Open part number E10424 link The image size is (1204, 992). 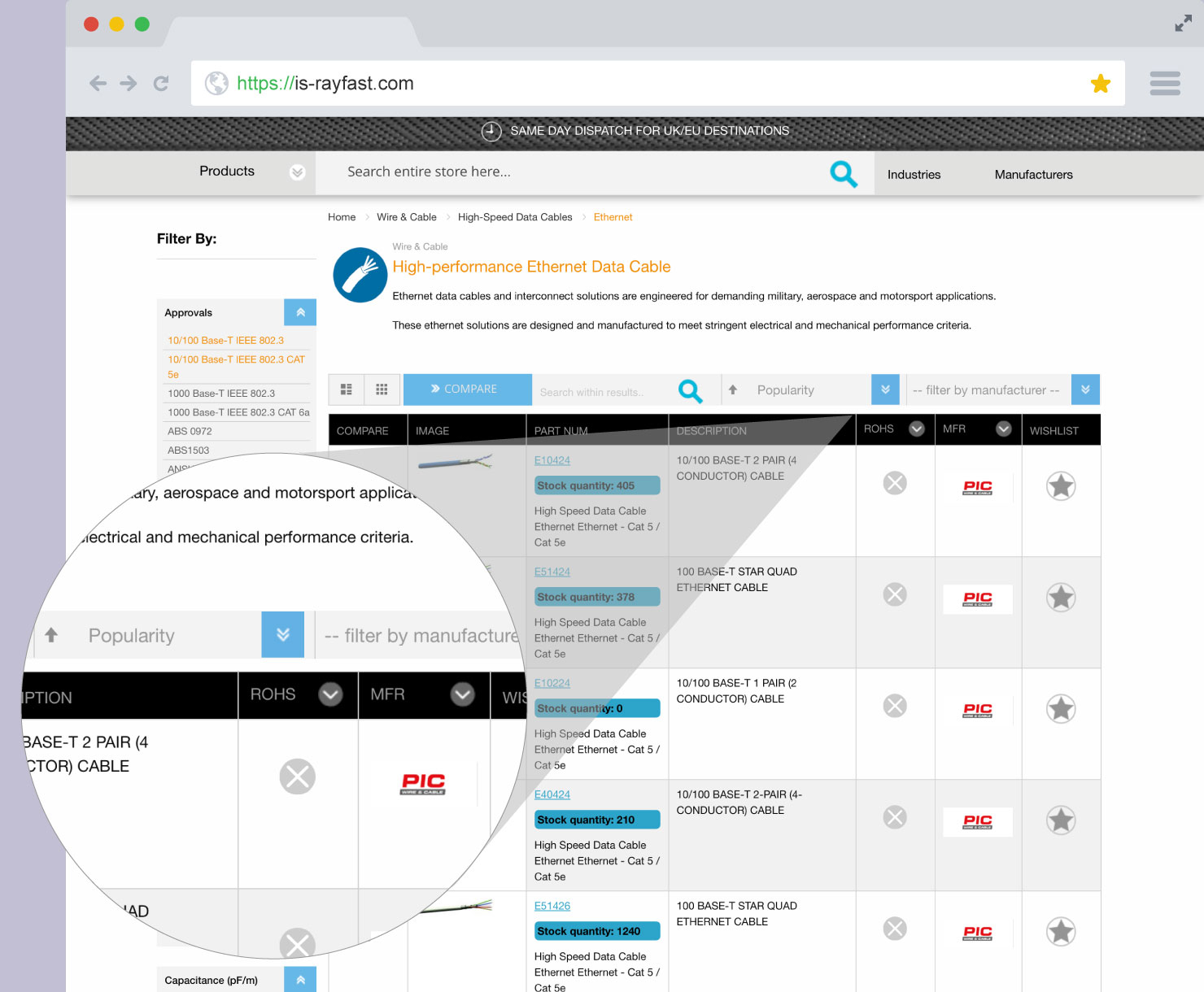click(x=552, y=460)
